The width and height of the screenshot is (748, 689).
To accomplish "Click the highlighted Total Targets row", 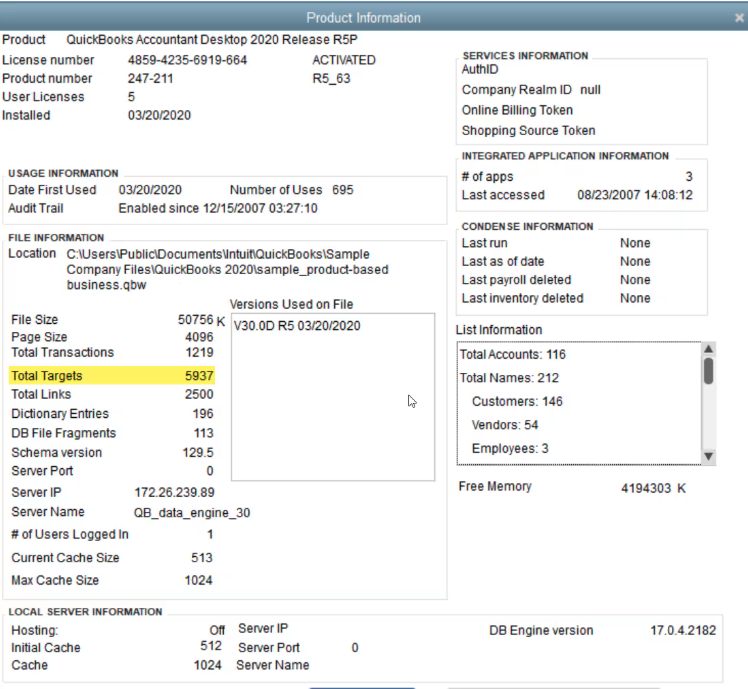I will point(112,376).
